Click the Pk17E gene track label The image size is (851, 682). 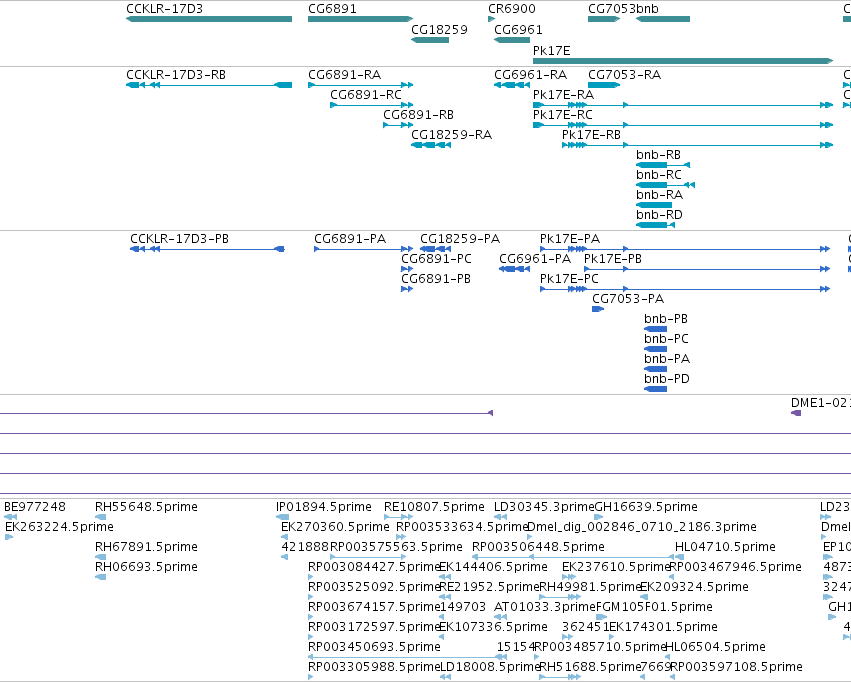551,50
